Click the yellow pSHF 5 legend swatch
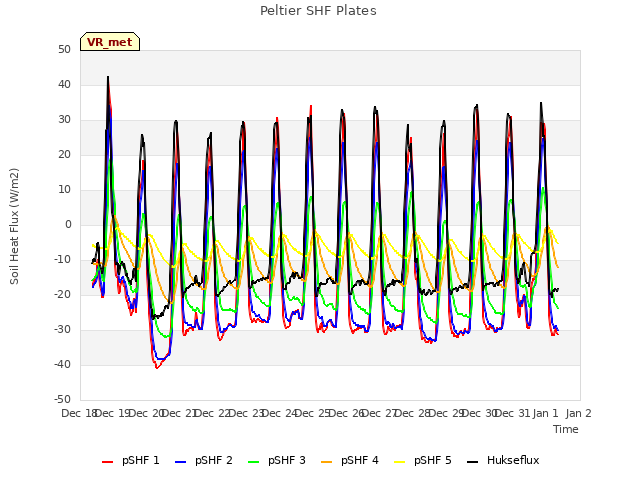The image size is (640, 480). pos(400,462)
